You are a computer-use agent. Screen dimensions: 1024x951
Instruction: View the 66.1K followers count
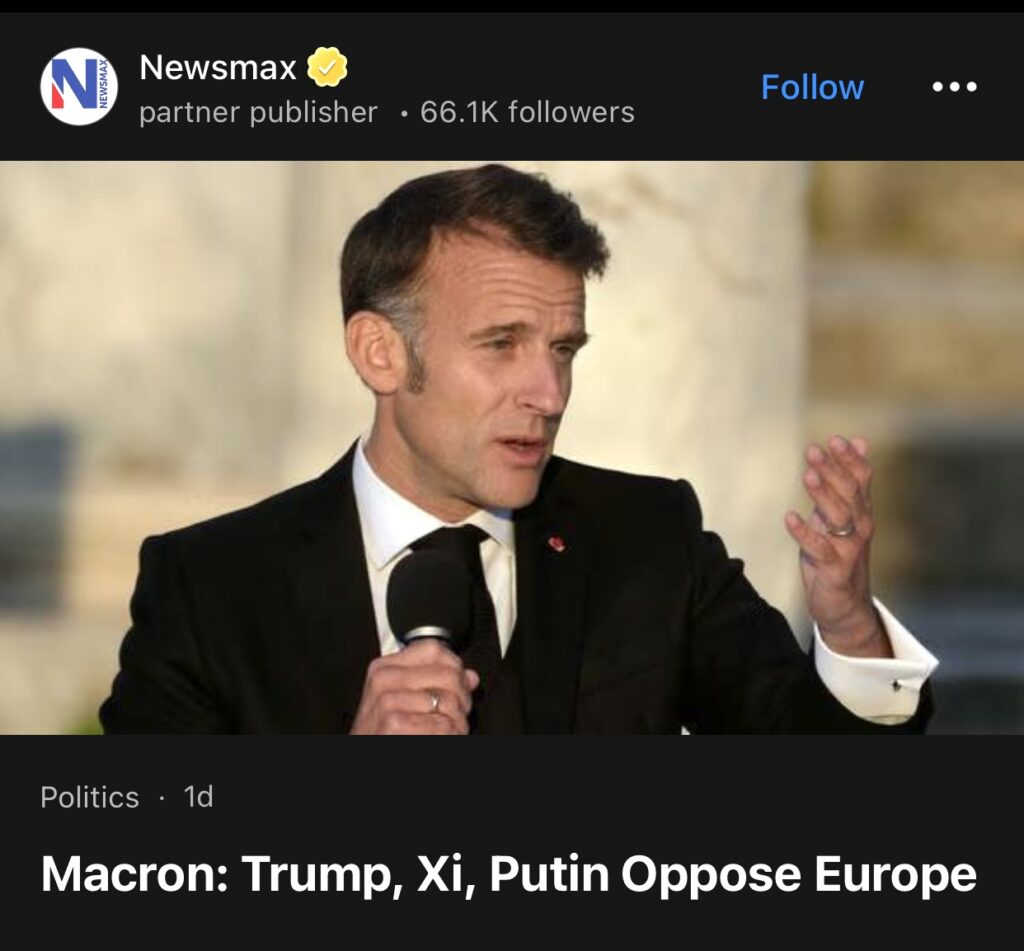pyautogui.click(x=527, y=112)
